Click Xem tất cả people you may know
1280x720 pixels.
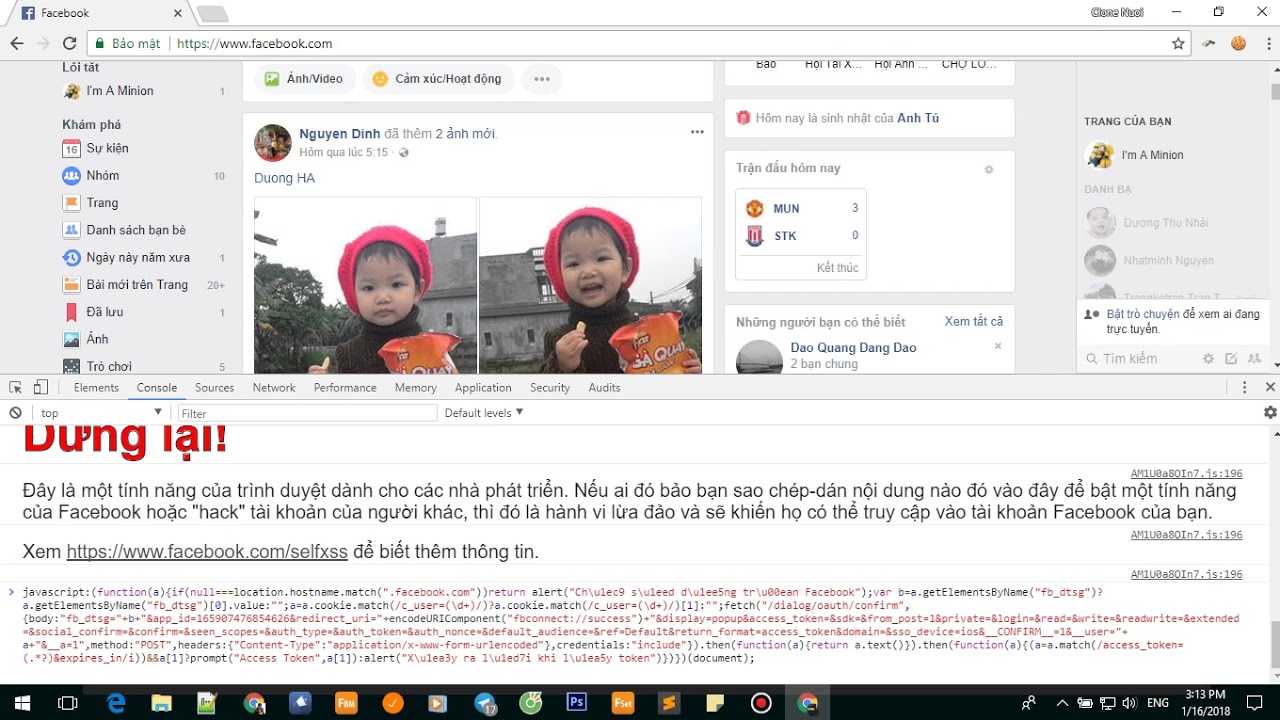(974, 322)
